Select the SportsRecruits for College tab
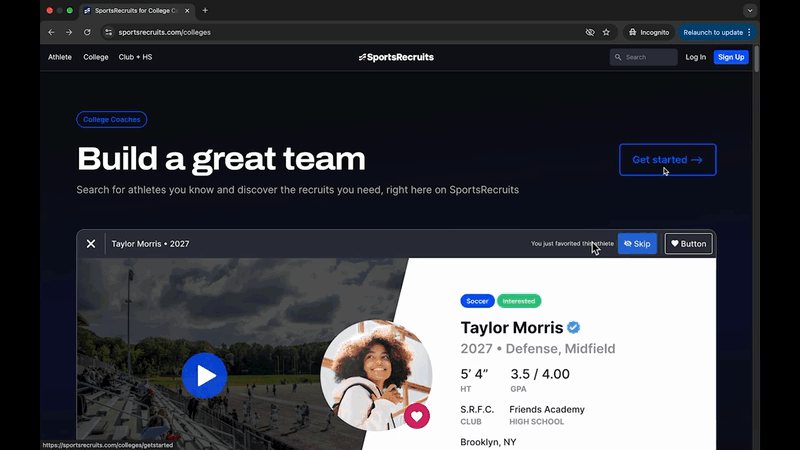Screen dimensions: 800x450 click(136, 10)
